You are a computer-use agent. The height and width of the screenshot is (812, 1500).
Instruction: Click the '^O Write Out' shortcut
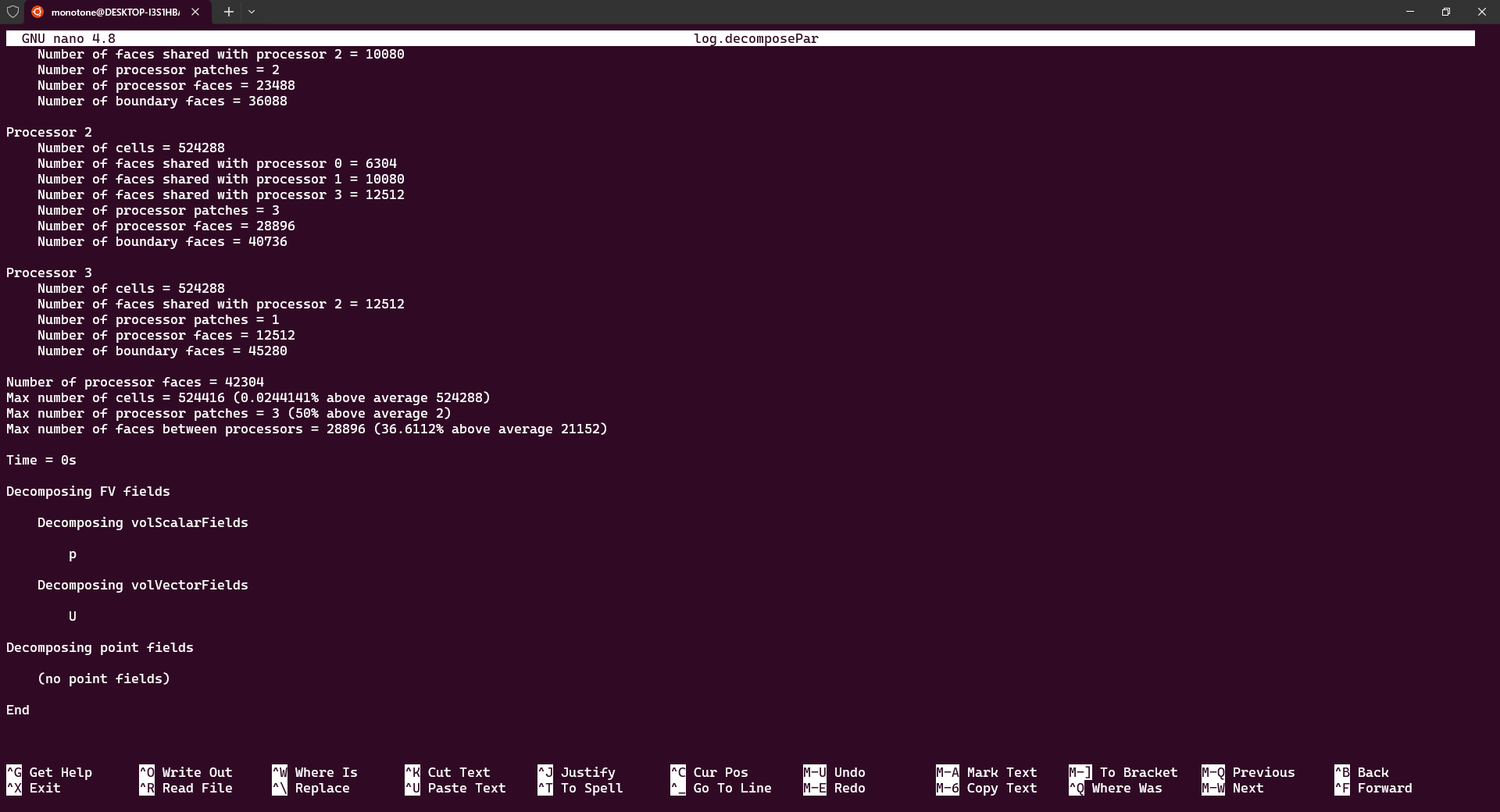point(186,772)
